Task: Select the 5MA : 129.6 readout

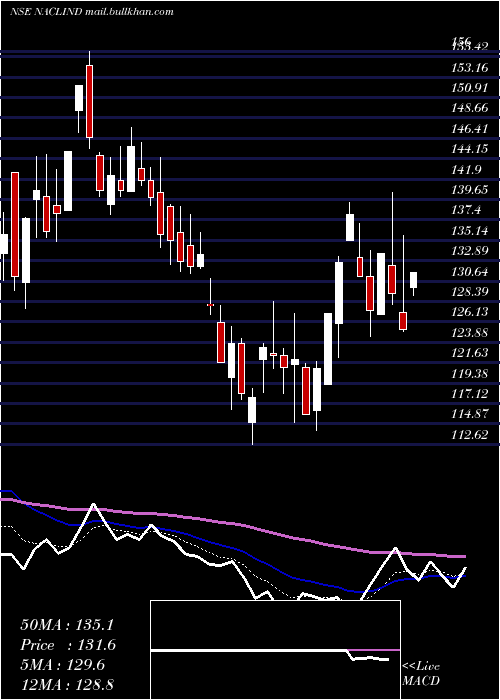Action: click(62, 665)
